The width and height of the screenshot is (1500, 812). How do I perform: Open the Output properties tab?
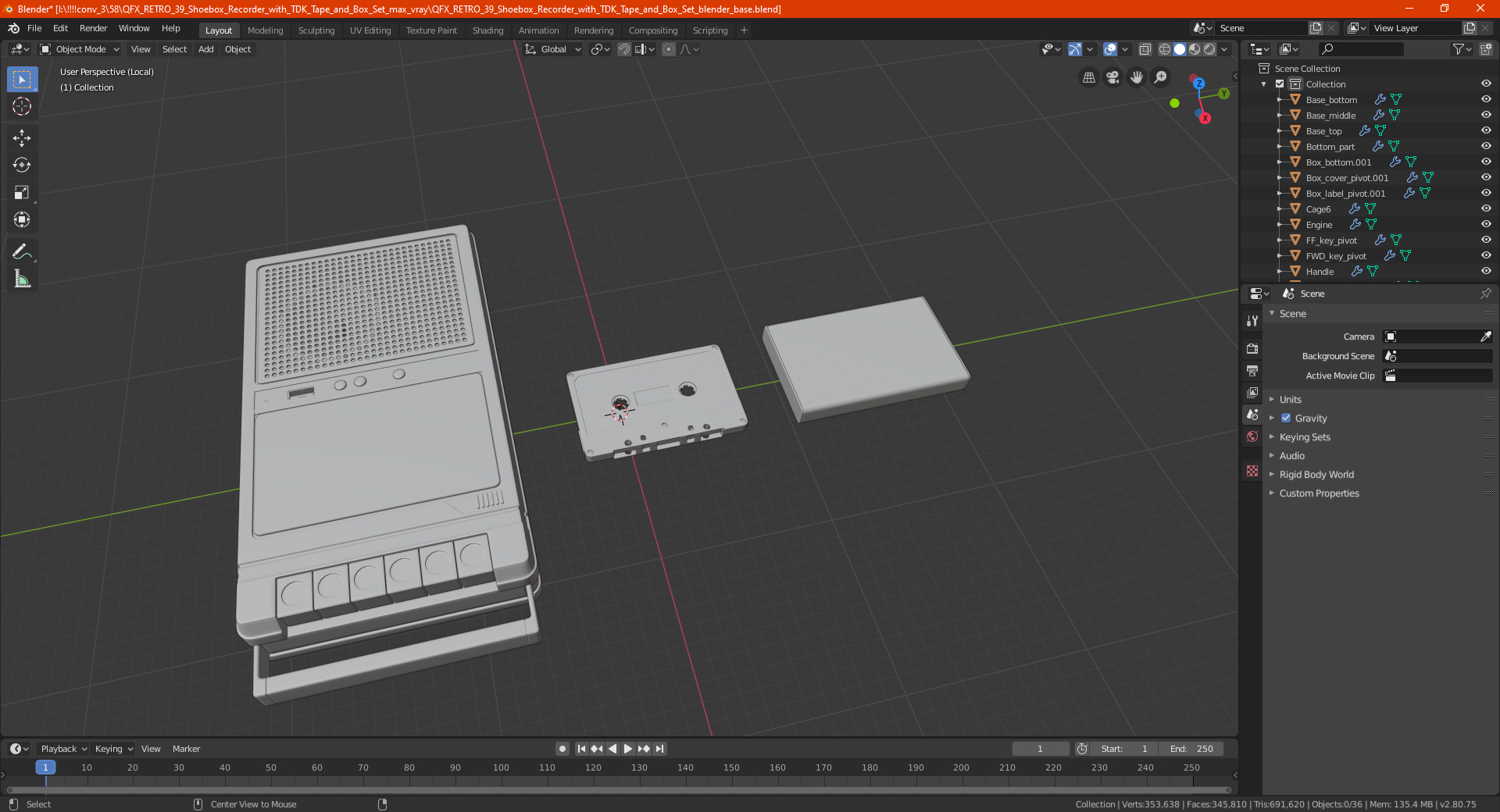1252,370
